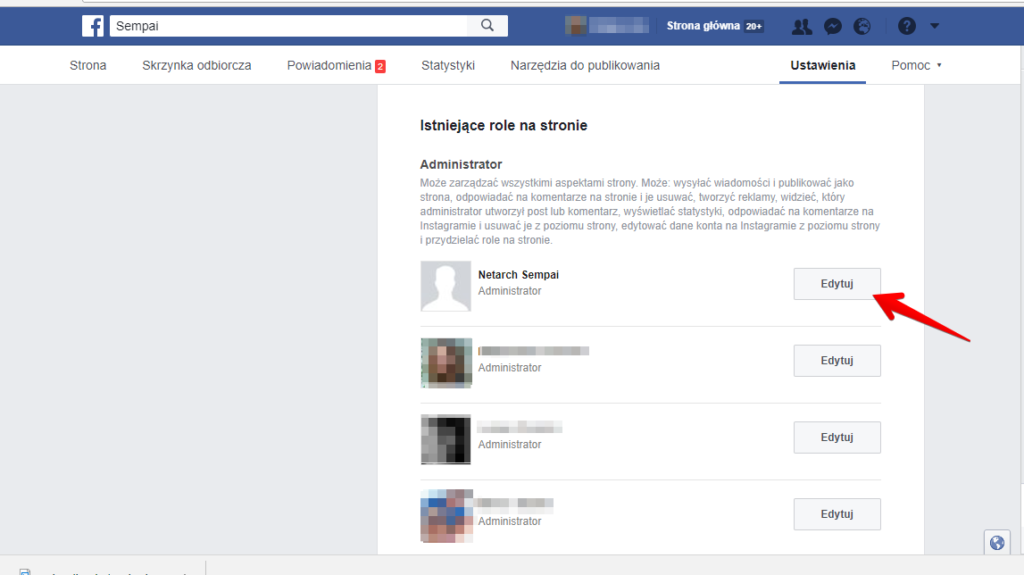Click the 'Istniejące role na stronie' heading
This screenshot has width=1024, height=575.
click(504, 125)
